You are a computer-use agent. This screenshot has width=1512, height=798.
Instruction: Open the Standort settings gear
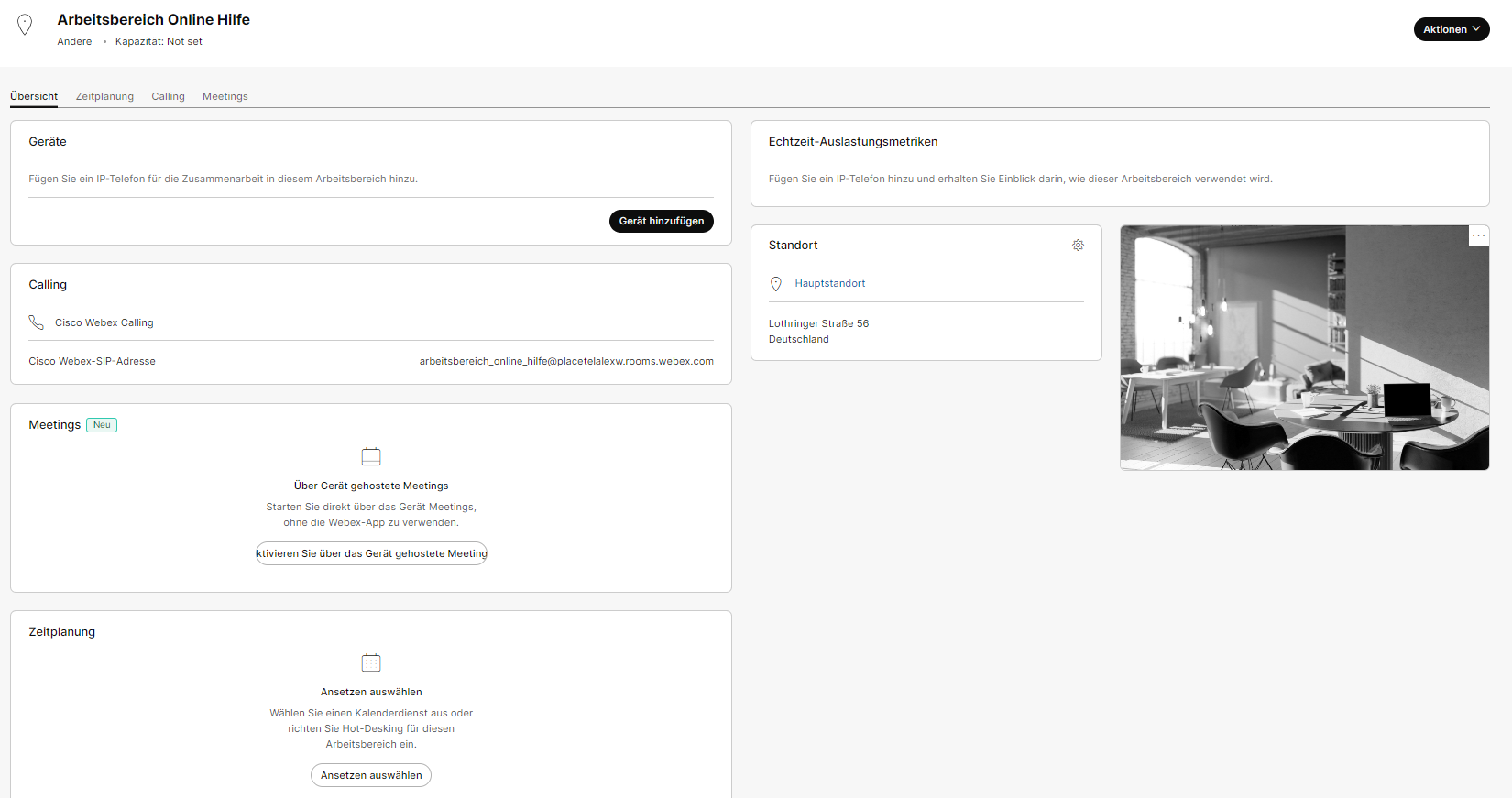1078,246
